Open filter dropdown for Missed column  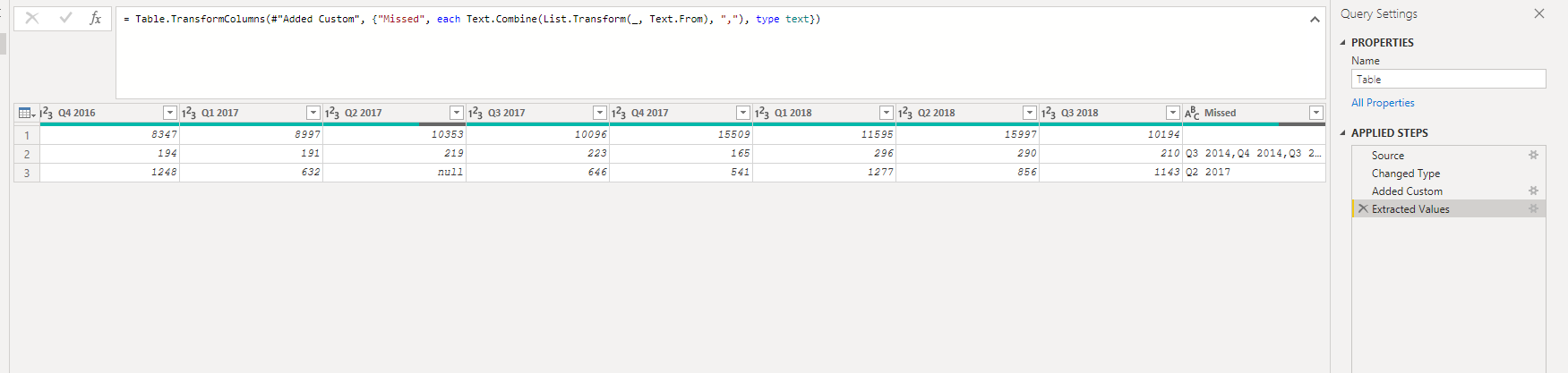tap(1316, 113)
